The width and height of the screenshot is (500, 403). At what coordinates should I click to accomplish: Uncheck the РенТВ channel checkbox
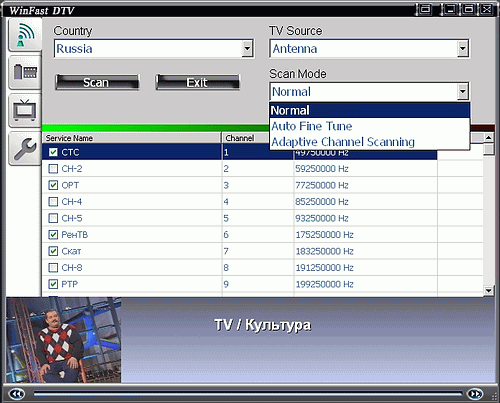point(53,235)
